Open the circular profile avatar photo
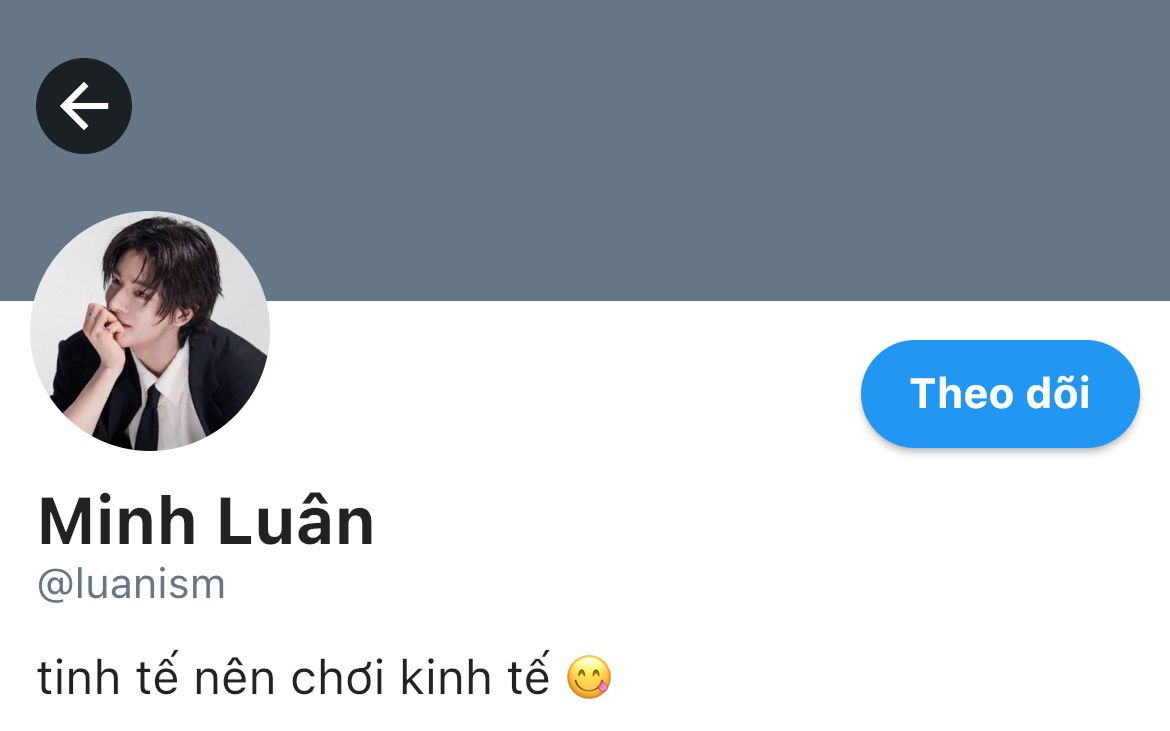 click(150, 331)
